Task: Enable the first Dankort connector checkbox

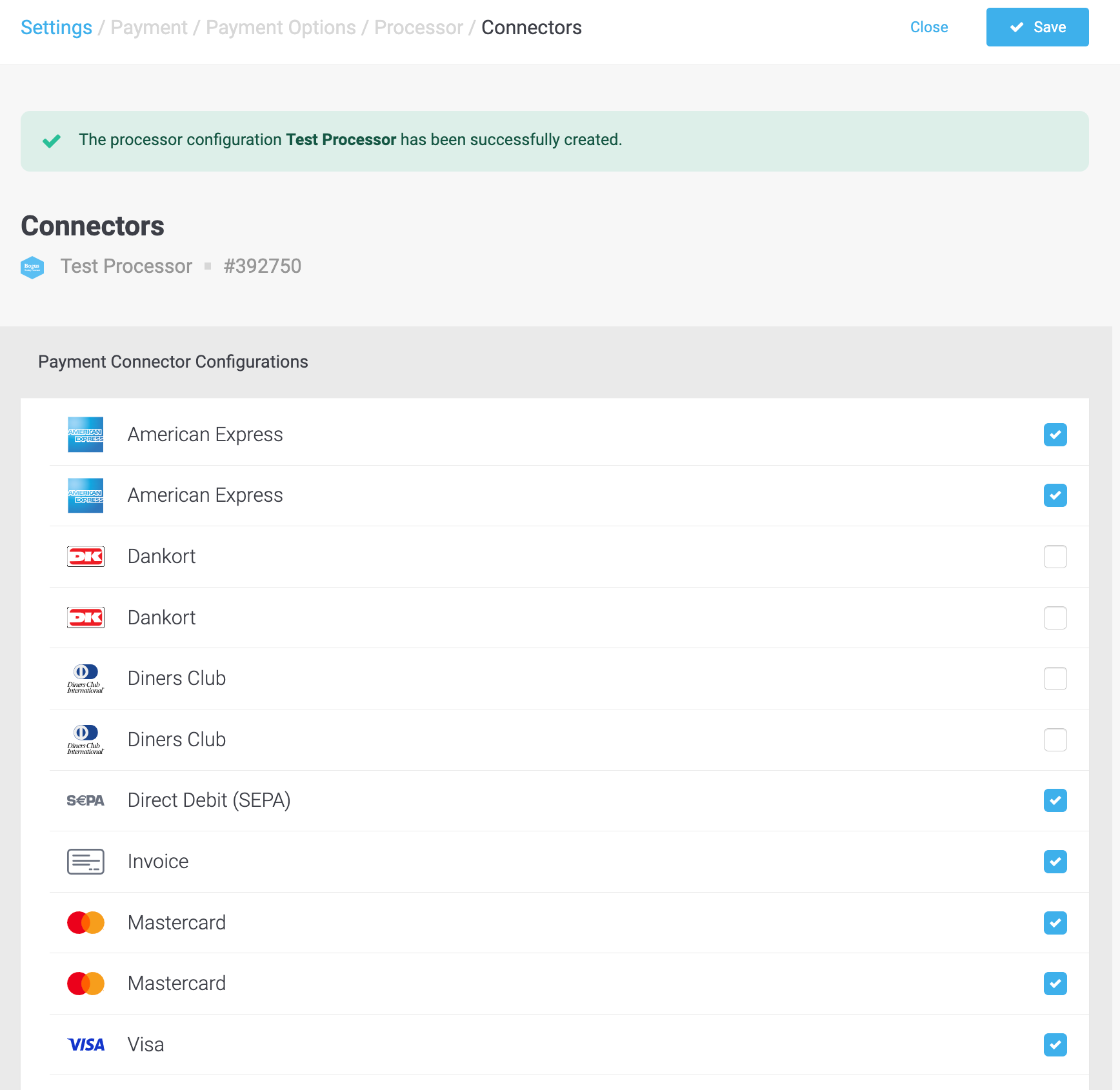Action: pyautogui.click(x=1055, y=557)
